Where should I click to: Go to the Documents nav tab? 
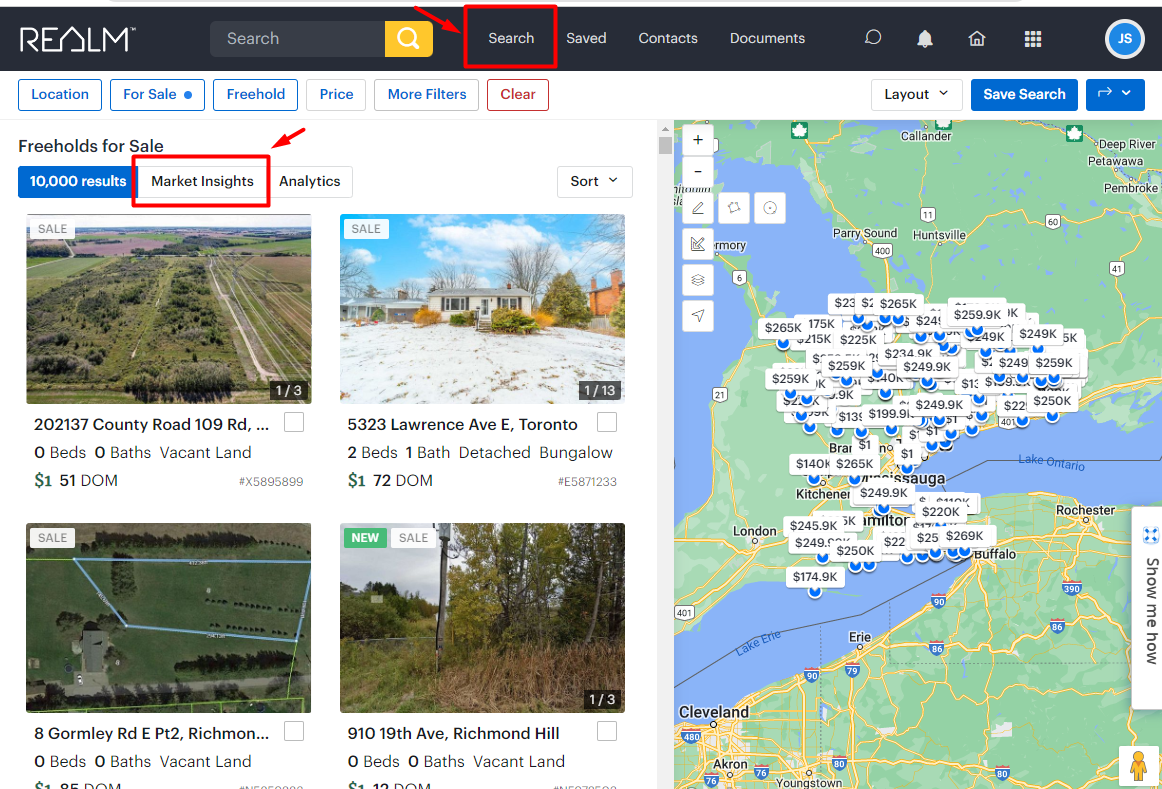click(767, 39)
